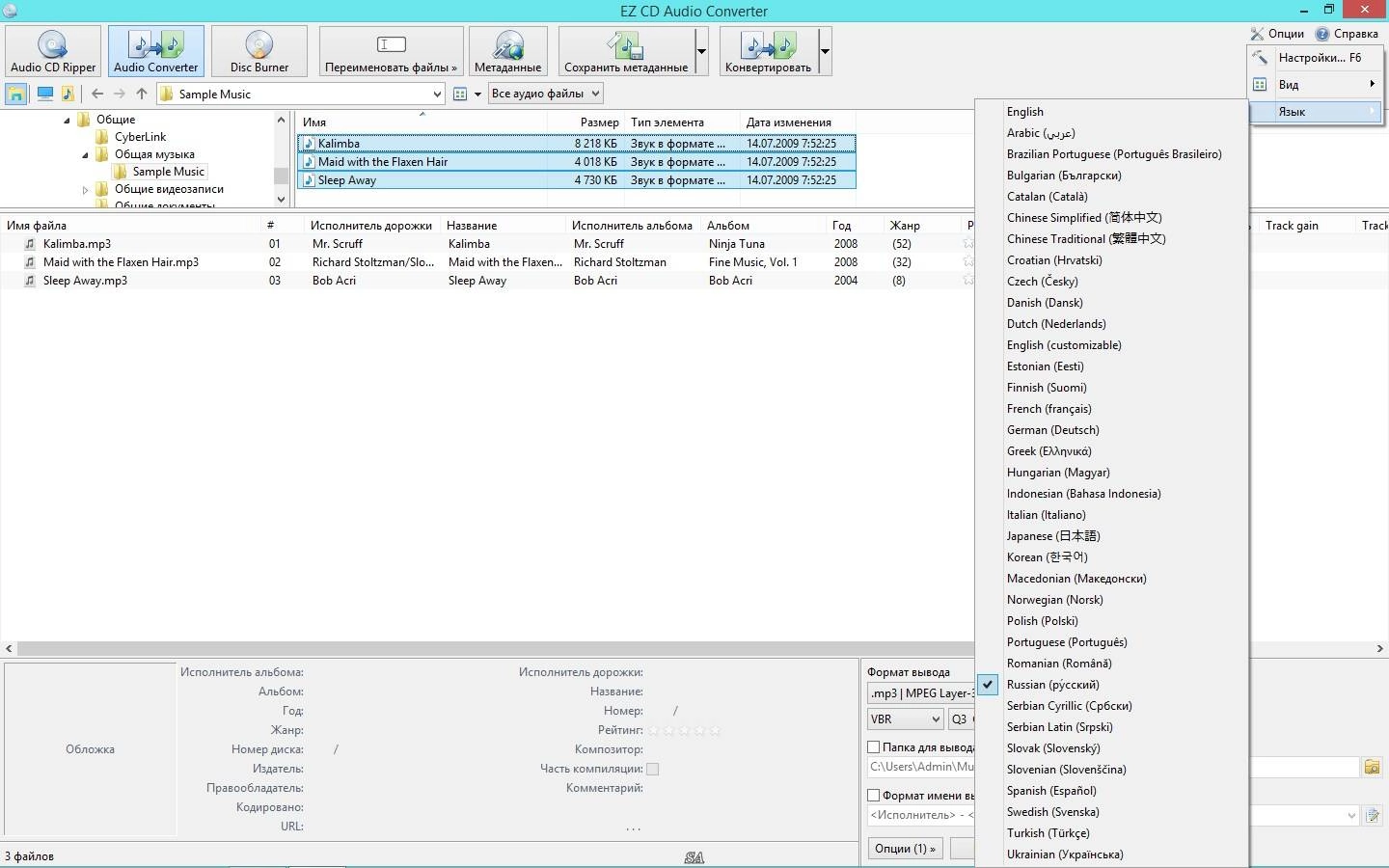Select Maid with the Flaxen Hair.mp3 row
The width and height of the screenshot is (1389, 868).
point(486,262)
